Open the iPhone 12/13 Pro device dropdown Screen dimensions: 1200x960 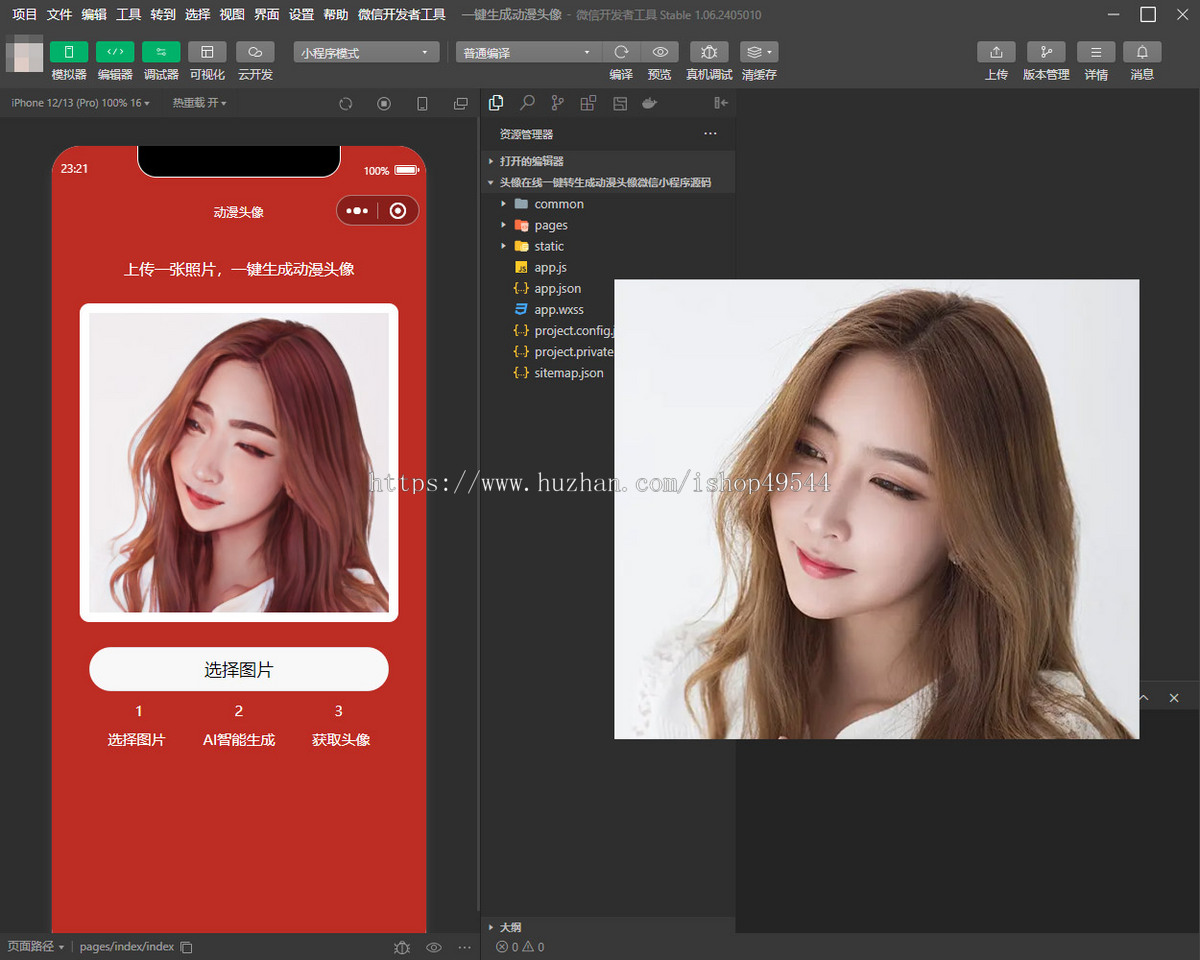[x=80, y=103]
